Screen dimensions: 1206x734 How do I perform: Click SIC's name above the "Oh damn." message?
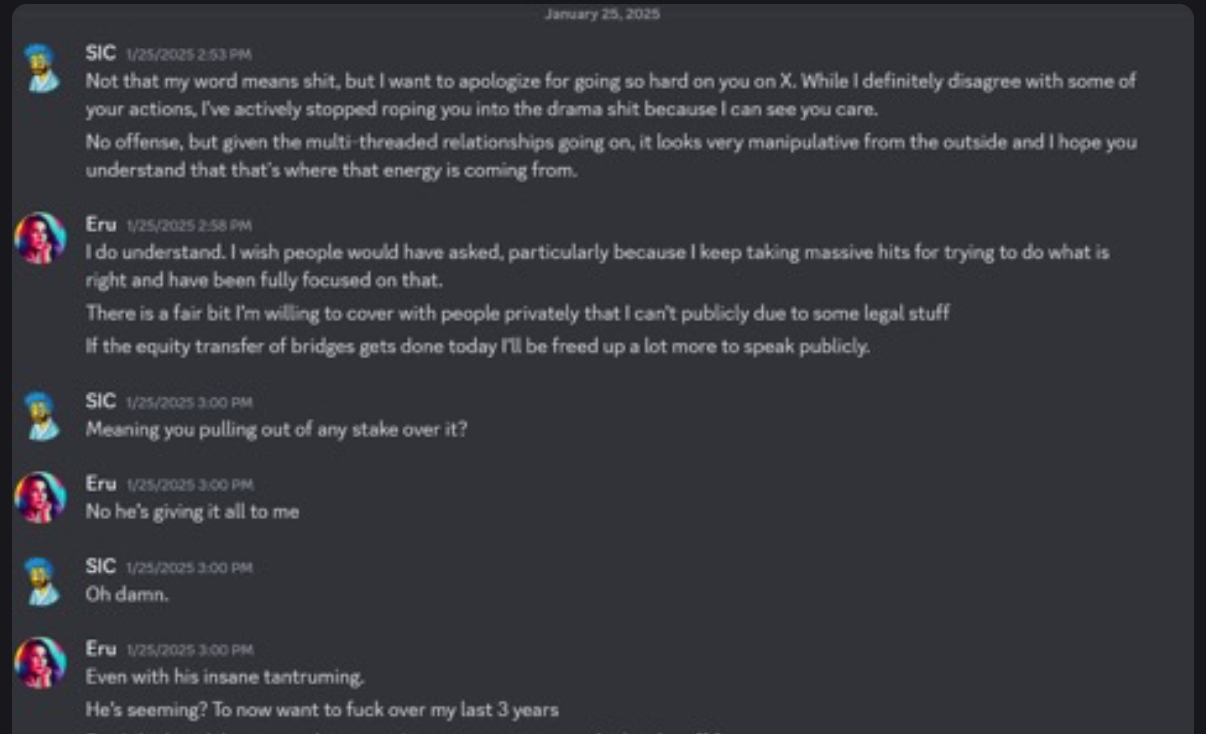pos(101,566)
